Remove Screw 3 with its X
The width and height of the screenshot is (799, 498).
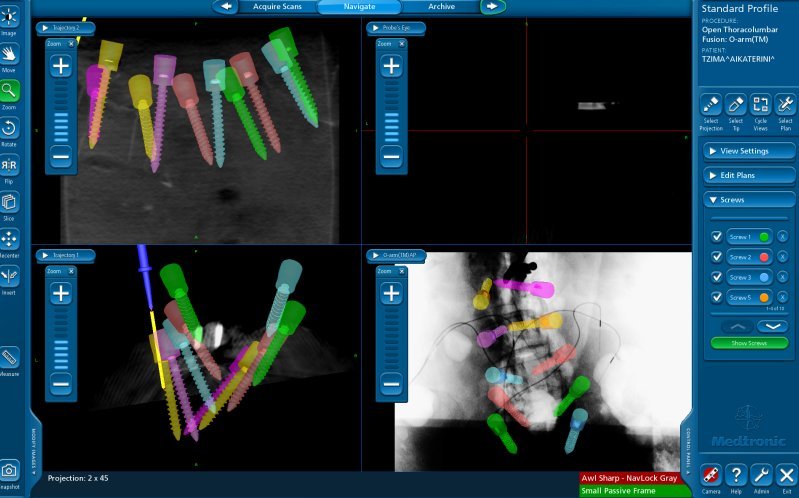click(782, 277)
